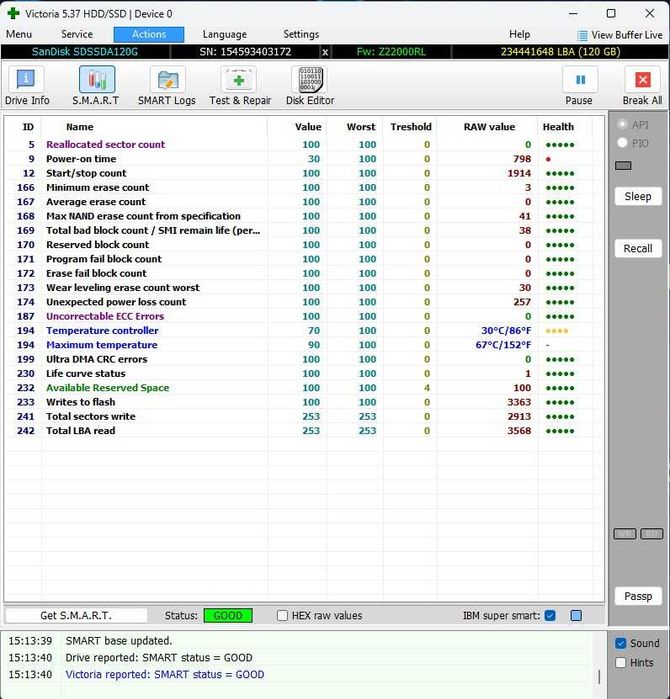Disable the Sound checkbox
The width and height of the screenshot is (670, 699).
point(621,643)
